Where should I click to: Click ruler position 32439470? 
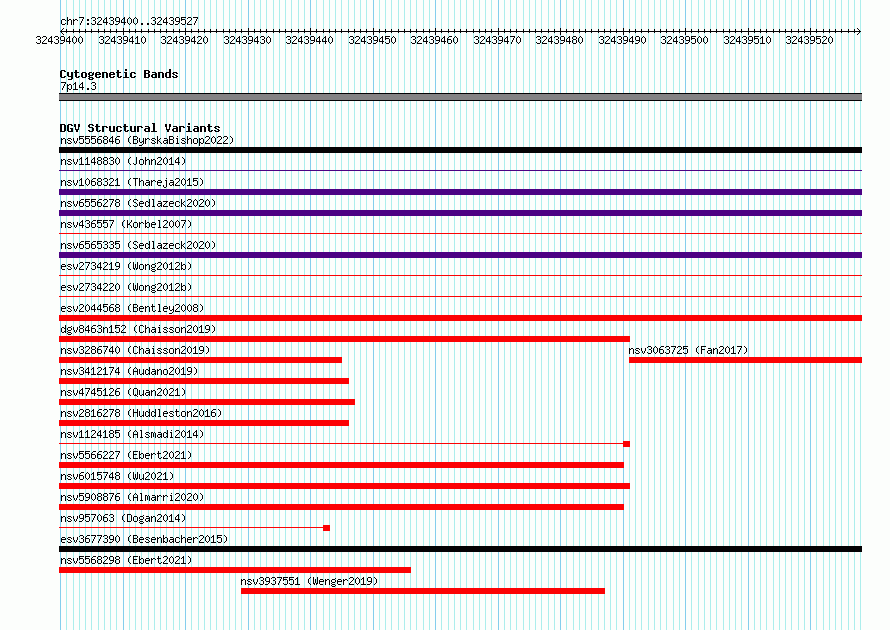click(x=497, y=40)
